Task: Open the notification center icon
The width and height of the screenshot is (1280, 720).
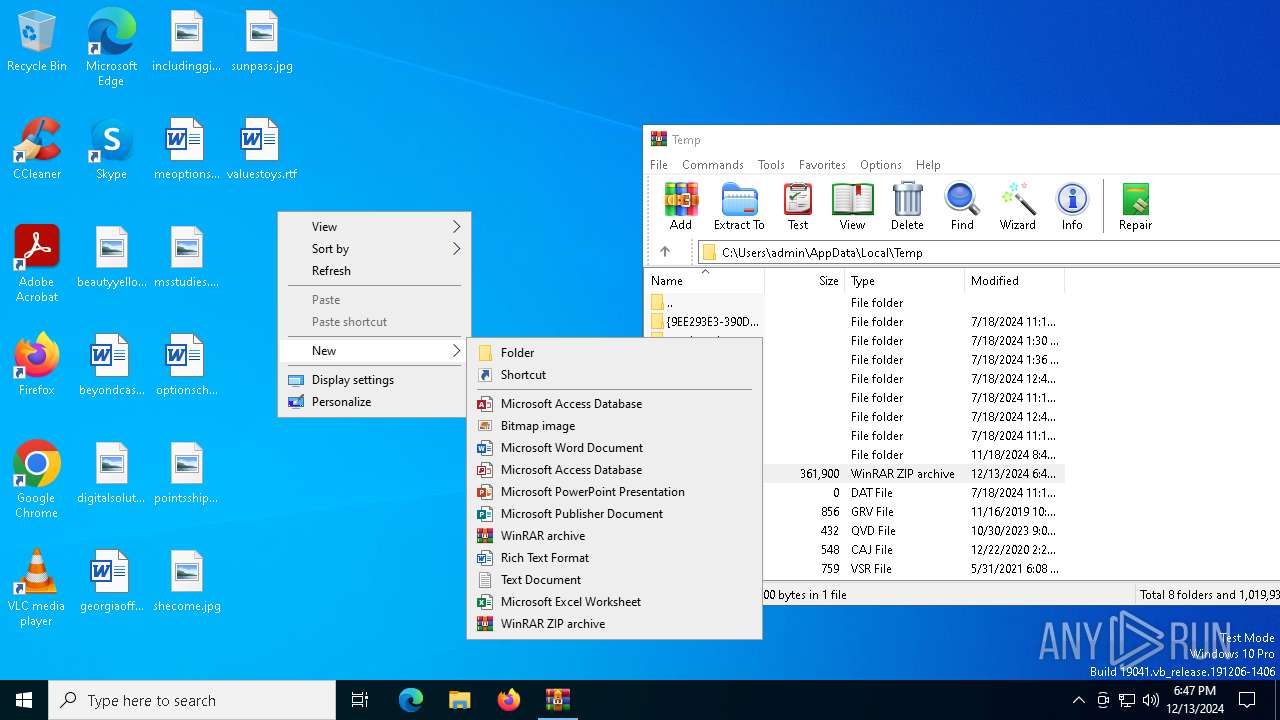Action: 1247,700
